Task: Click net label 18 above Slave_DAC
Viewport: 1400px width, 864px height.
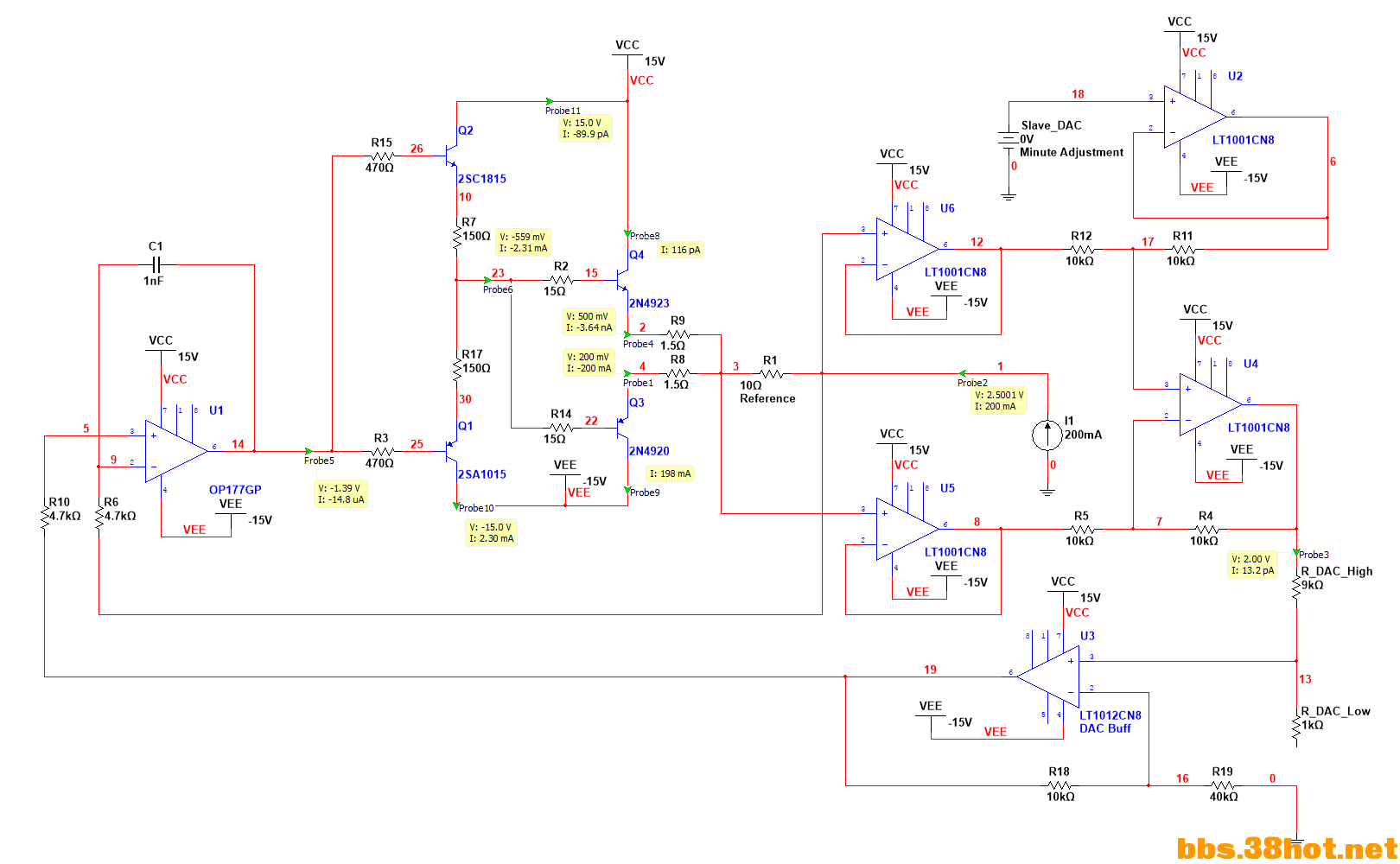Action: pos(1078,94)
